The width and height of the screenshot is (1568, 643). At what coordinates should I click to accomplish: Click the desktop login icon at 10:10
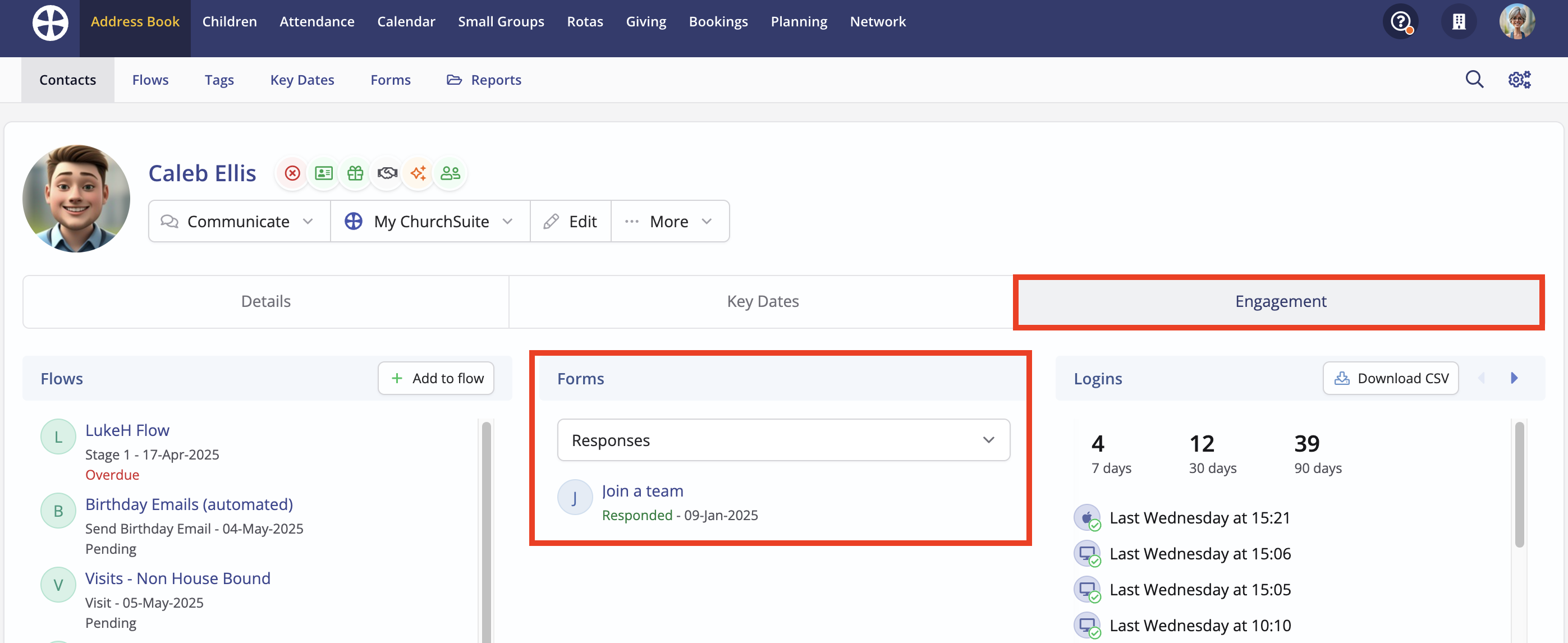click(x=1087, y=626)
